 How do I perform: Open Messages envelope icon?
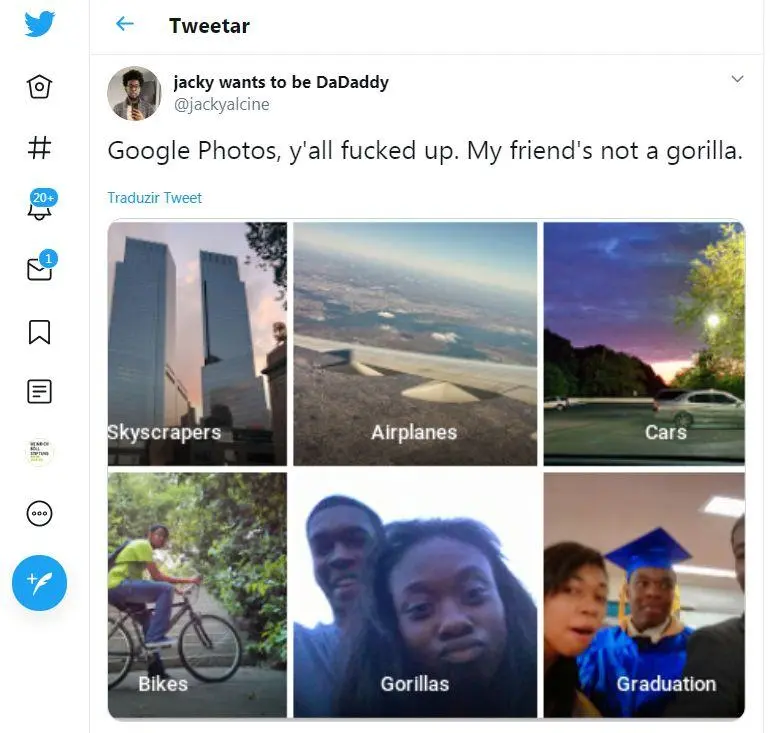(40, 269)
